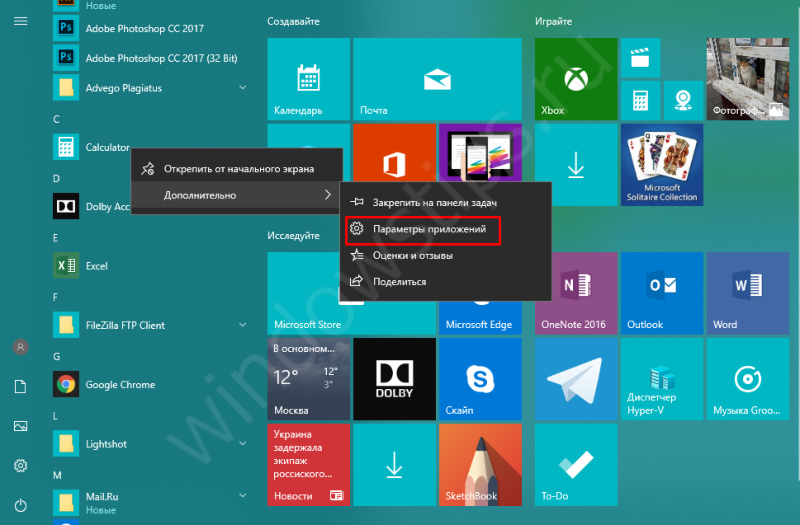This screenshot has height=525, width=800.
Task: Jump to letter M header
Action: [57, 476]
